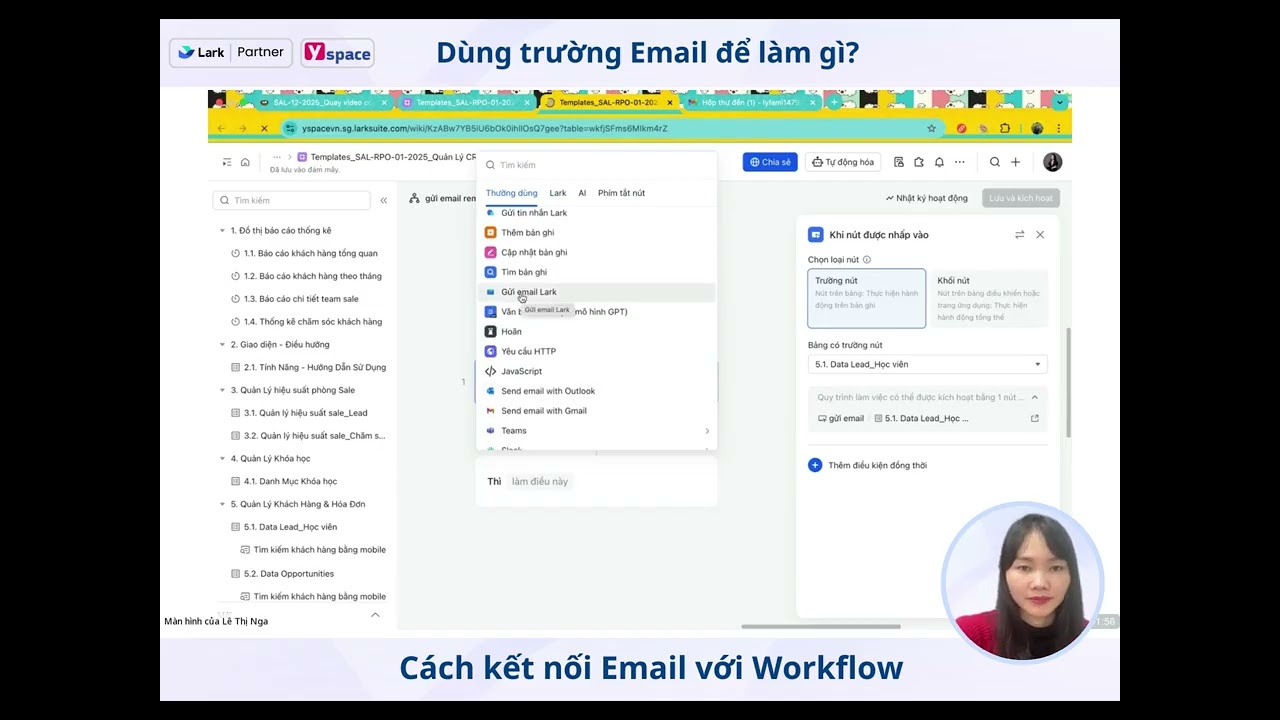The image size is (1280, 720).
Task: Focus the action search field Tìm kiếm
Action: pyautogui.click(x=596, y=165)
